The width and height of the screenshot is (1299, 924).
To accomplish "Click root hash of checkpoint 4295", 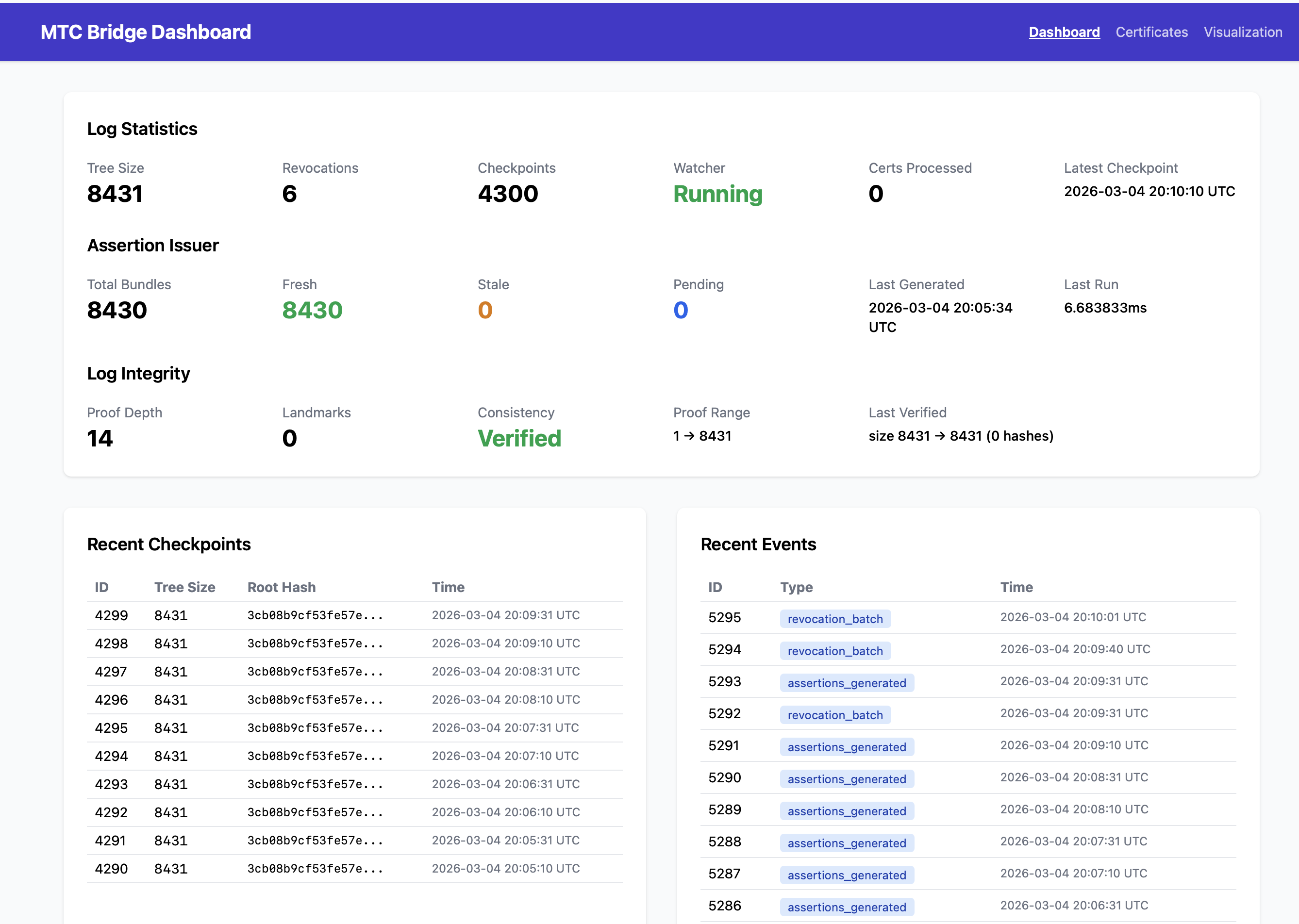I will coord(315,728).
